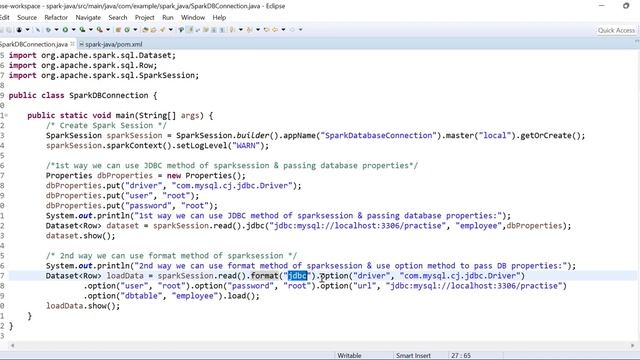
Task: Click the Smart Insert status entry
Action: coord(413,356)
